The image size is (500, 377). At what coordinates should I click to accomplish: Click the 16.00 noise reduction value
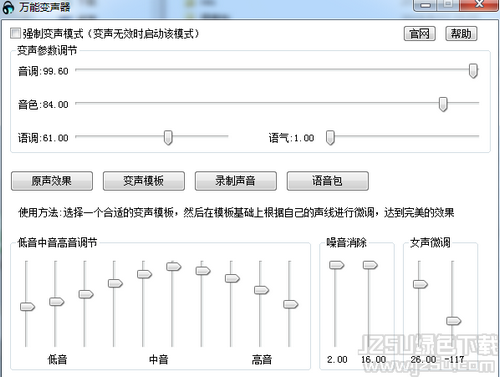373,360
